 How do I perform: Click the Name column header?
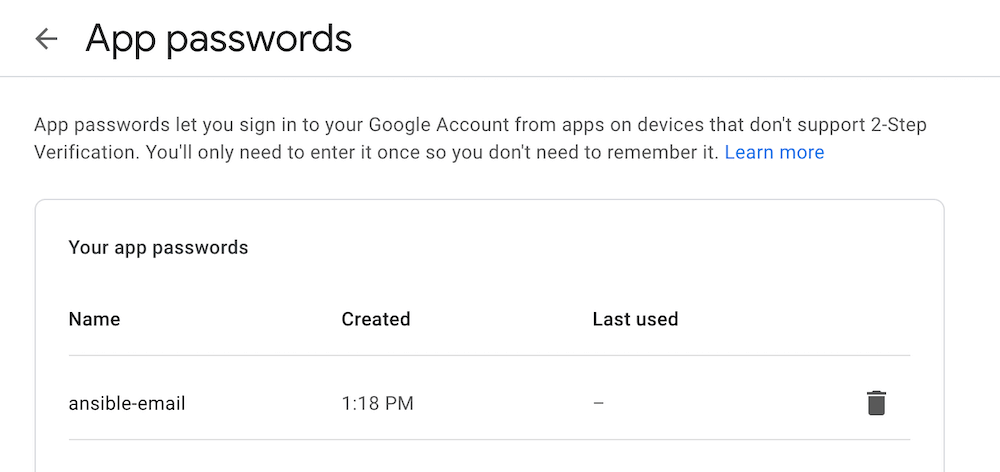click(x=94, y=320)
